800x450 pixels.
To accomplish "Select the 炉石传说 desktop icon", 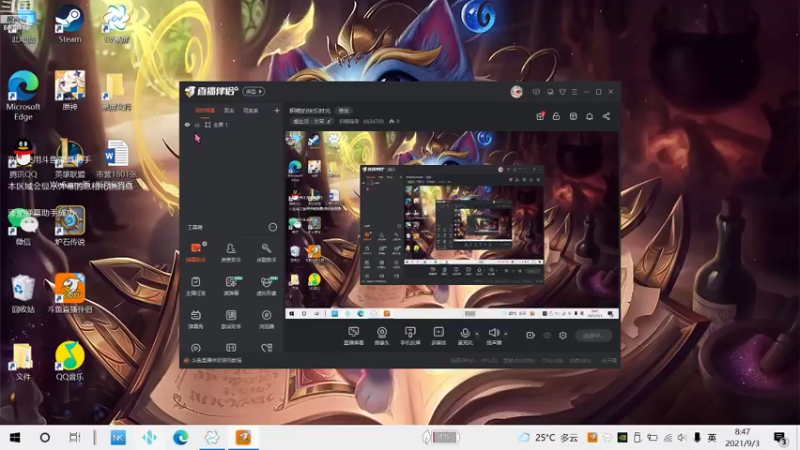I will tap(70, 226).
